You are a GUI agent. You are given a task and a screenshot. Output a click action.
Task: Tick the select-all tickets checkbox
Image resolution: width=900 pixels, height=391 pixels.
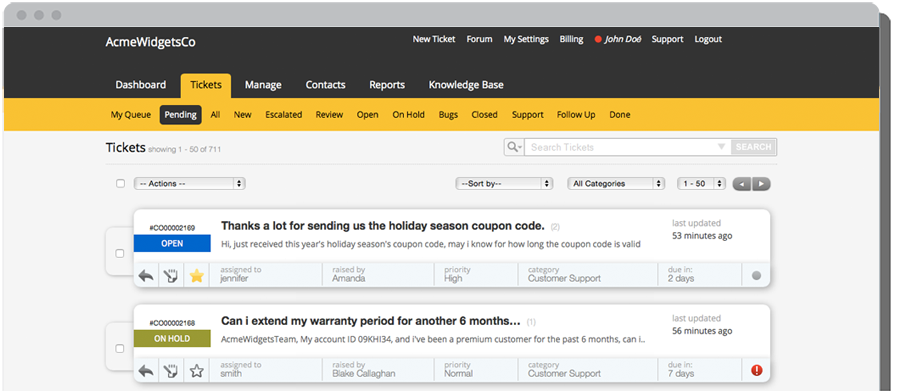[x=121, y=184]
